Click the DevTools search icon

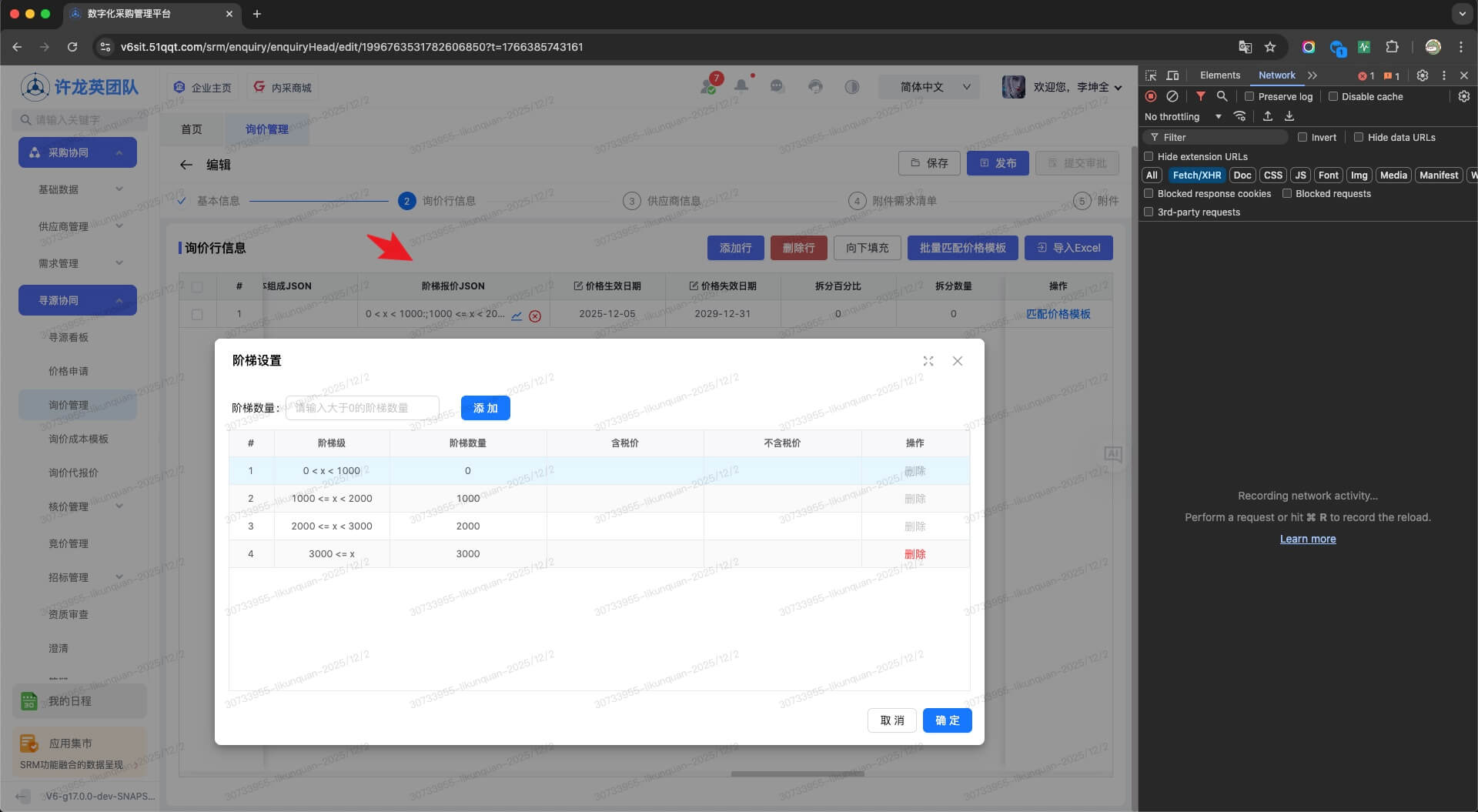(1222, 96)
